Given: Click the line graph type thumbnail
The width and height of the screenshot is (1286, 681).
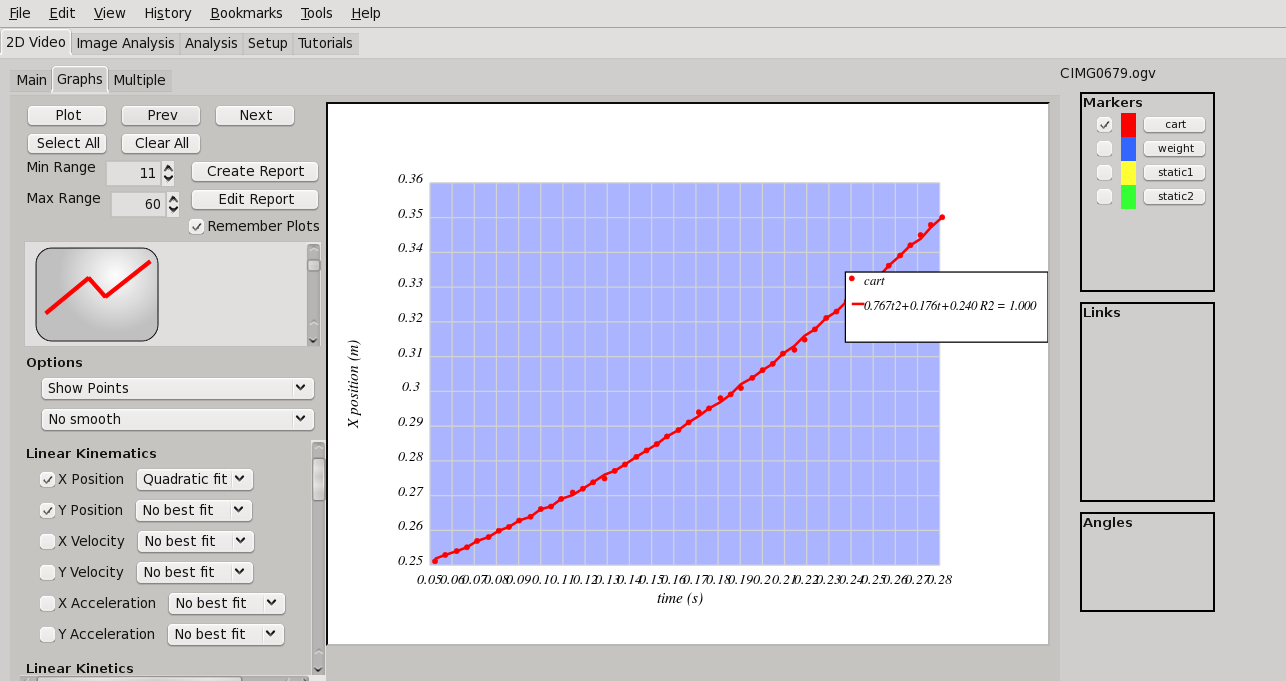Looking at the screenshot, I should click(97, 294).
